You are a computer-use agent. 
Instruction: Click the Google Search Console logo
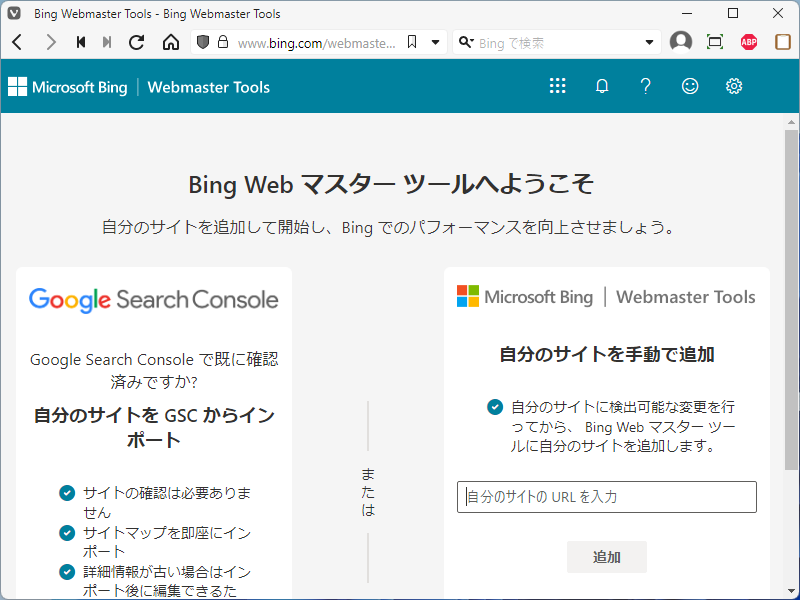154,299
